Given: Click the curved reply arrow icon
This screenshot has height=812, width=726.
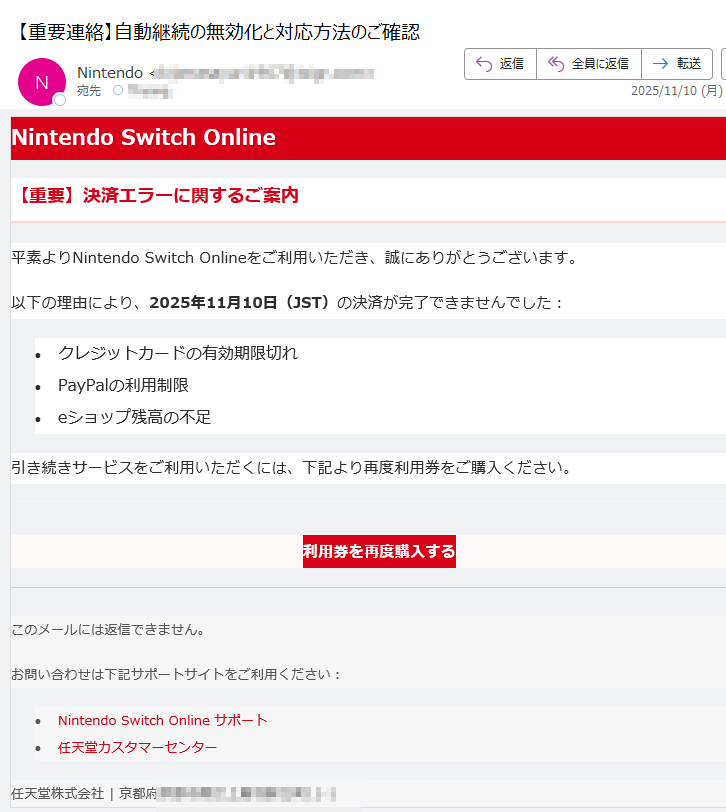Looking at the screenshot, I should [484, 64].
